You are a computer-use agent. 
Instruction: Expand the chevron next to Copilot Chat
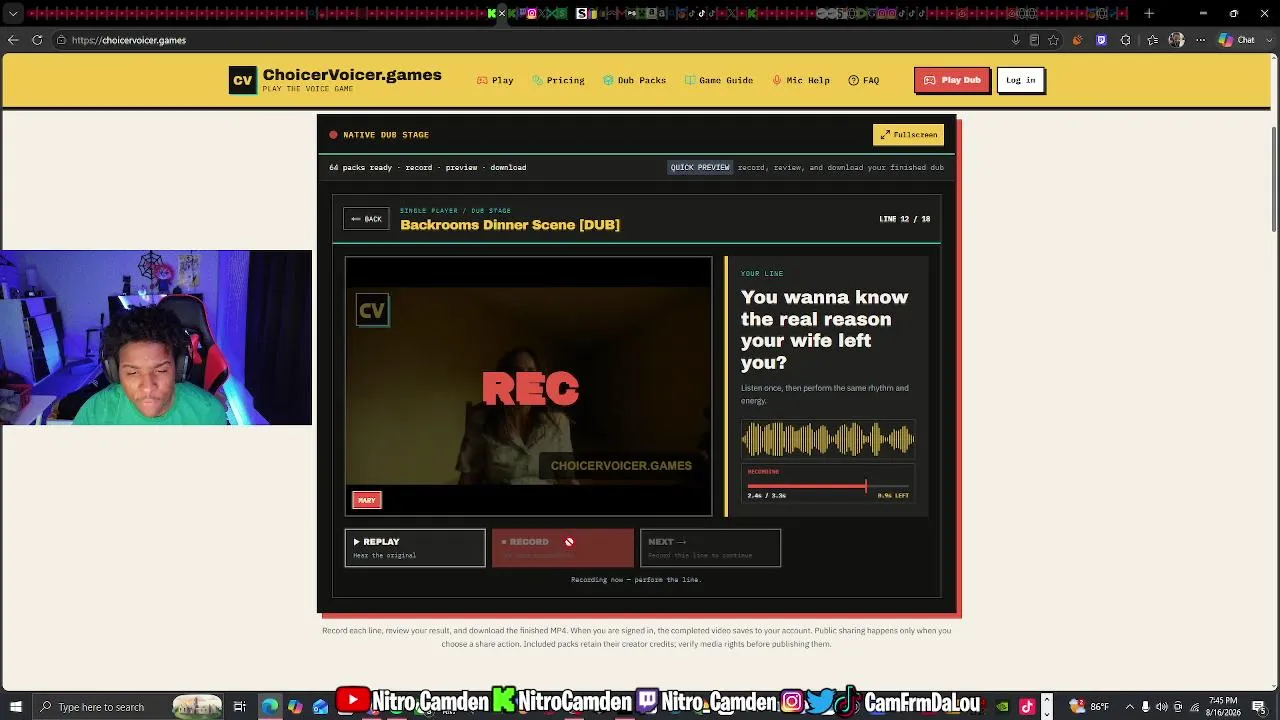pyautogui.click(x=1267, y=40)
